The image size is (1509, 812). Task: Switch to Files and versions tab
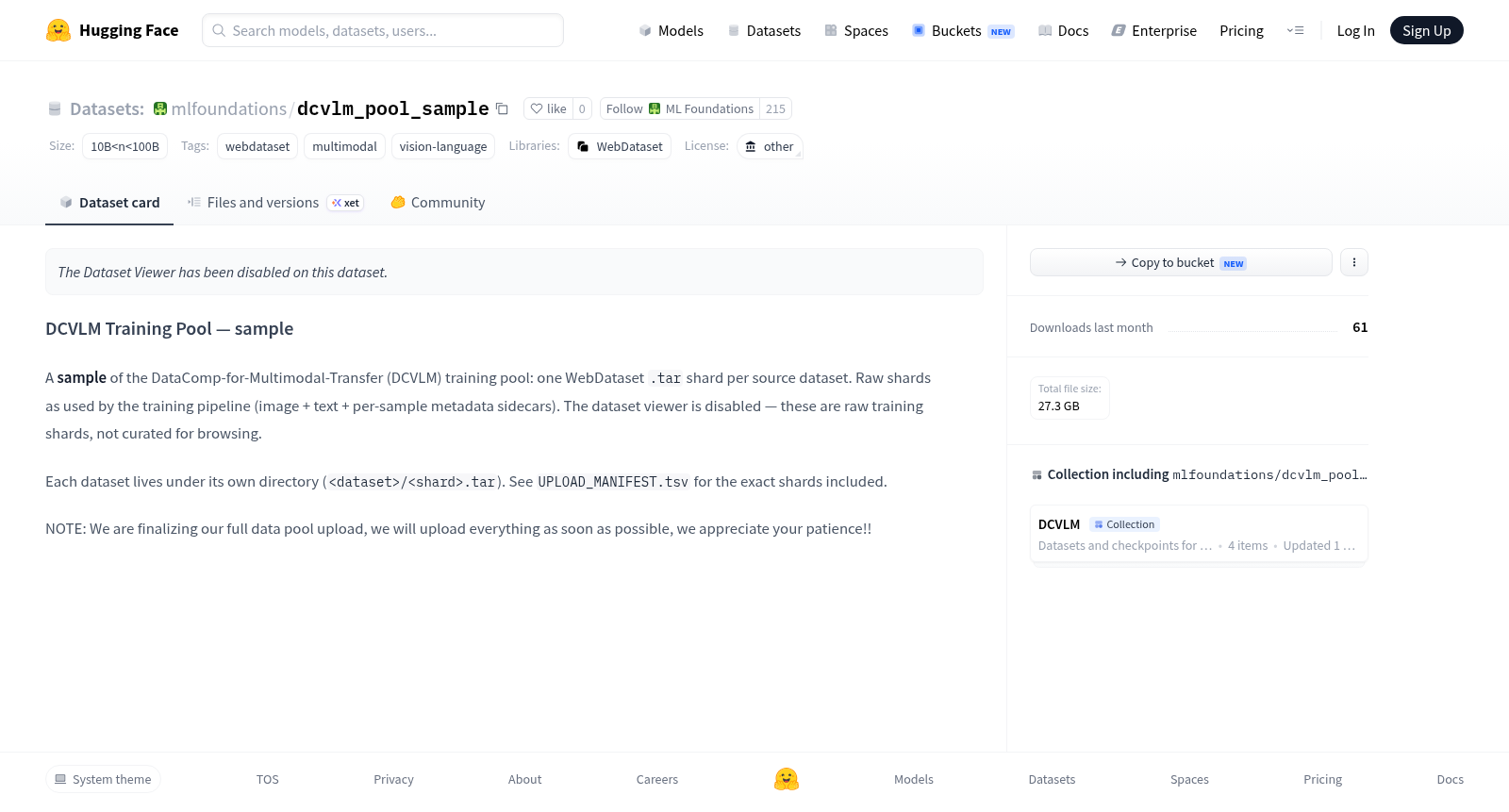[275, 202]
